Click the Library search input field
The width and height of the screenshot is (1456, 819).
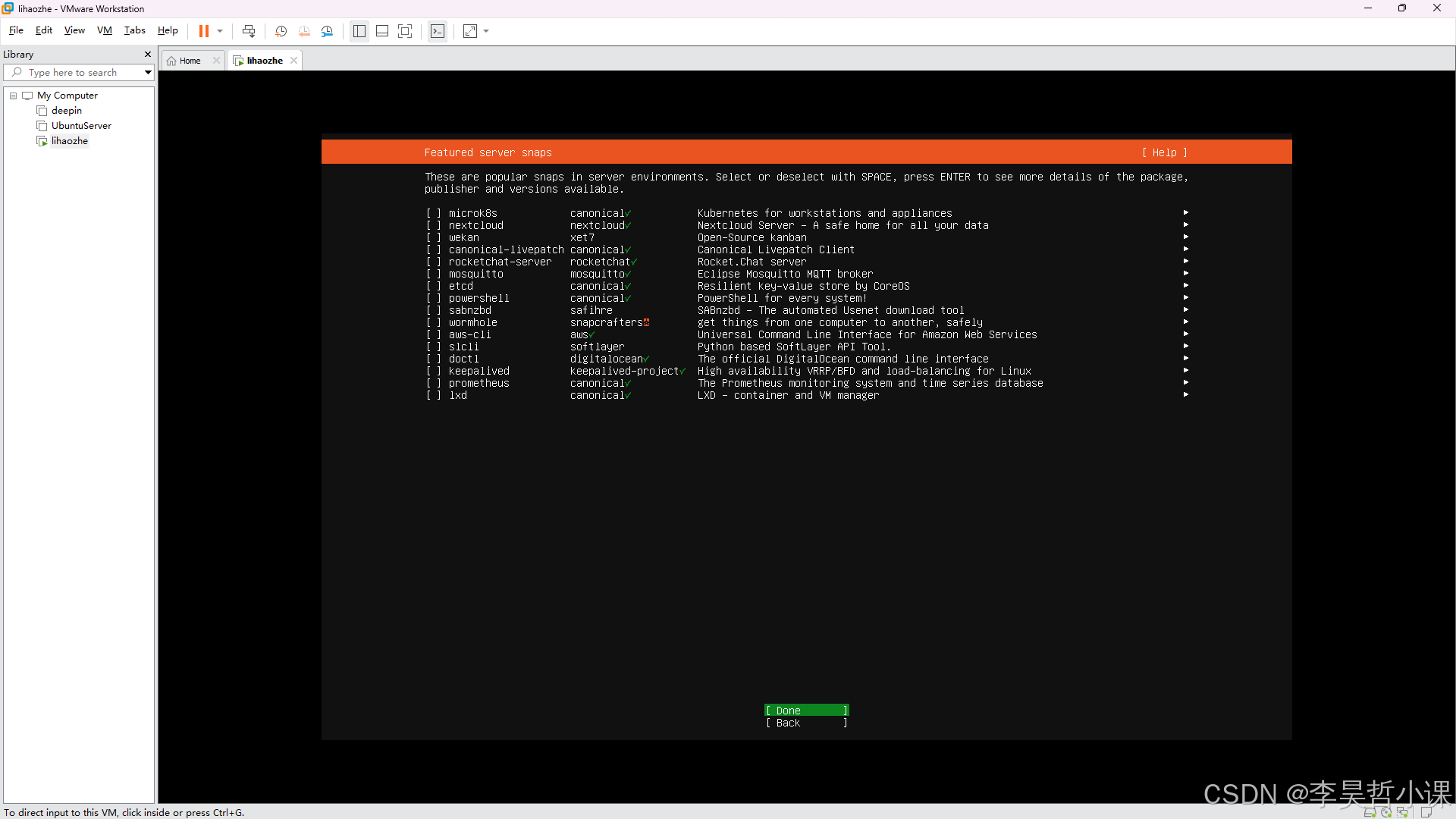click(80, 72)
